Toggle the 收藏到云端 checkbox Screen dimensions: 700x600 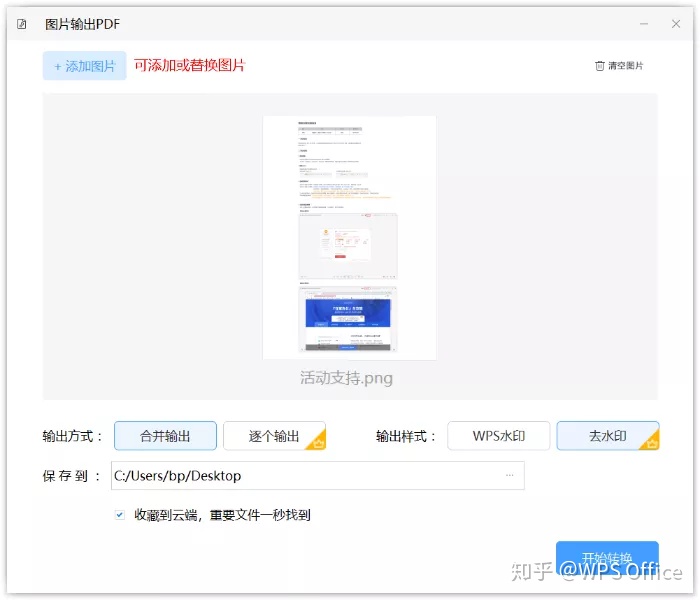tap(120, 515)
